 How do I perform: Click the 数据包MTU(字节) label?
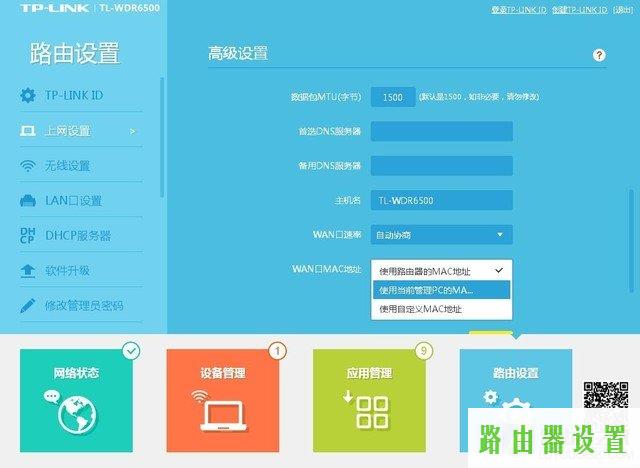(x=326, y=97)
